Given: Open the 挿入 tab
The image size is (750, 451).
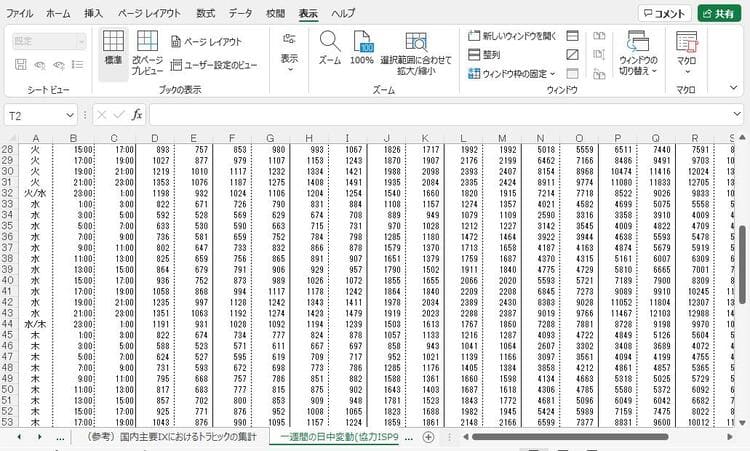Looking at the screenshot, I should 93,13.
